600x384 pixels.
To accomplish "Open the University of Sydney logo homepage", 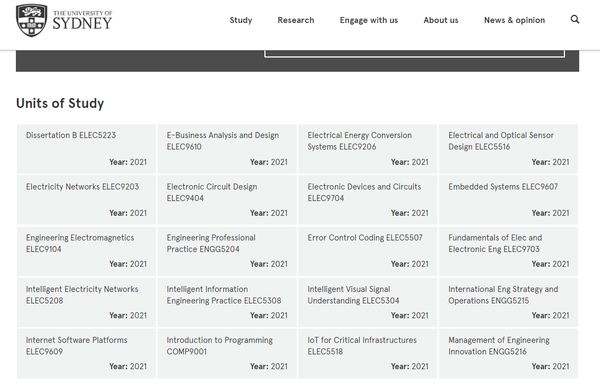I will (64, 20).
